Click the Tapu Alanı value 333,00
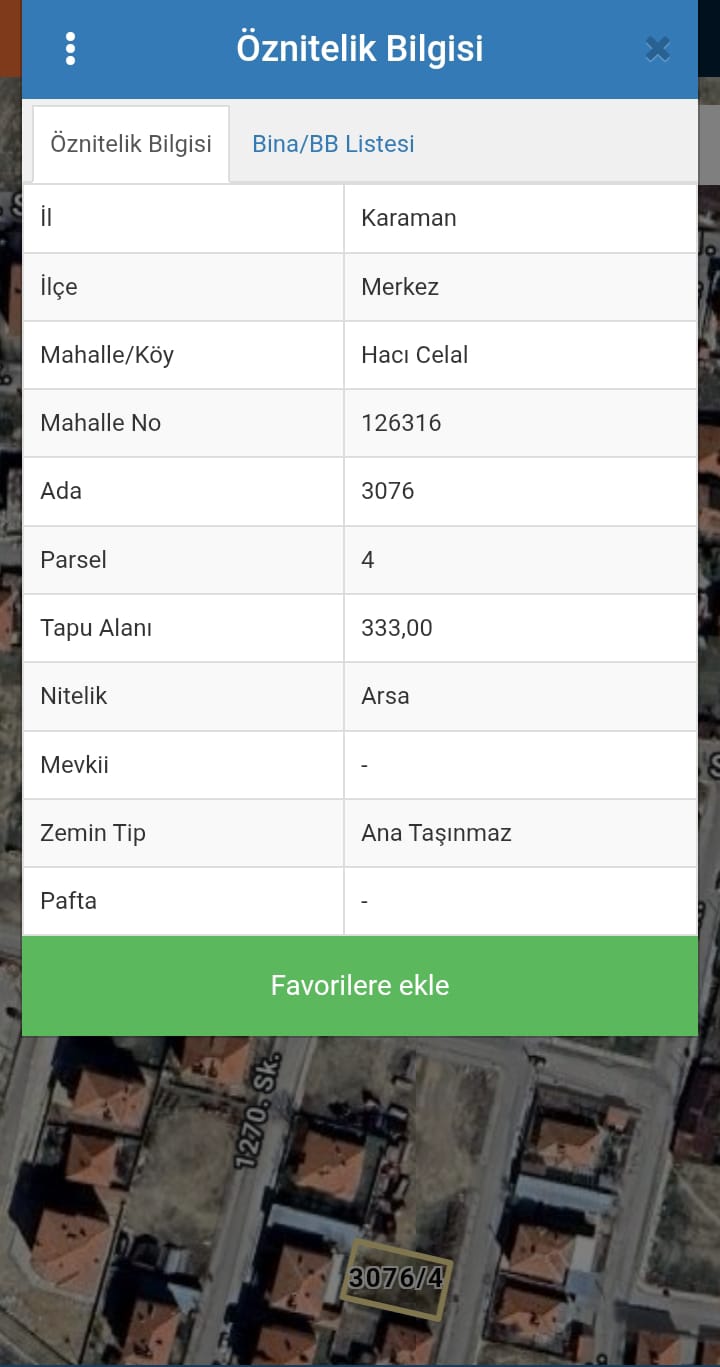This screenshot has height=1367, width=720. click(x=397, y=628)
